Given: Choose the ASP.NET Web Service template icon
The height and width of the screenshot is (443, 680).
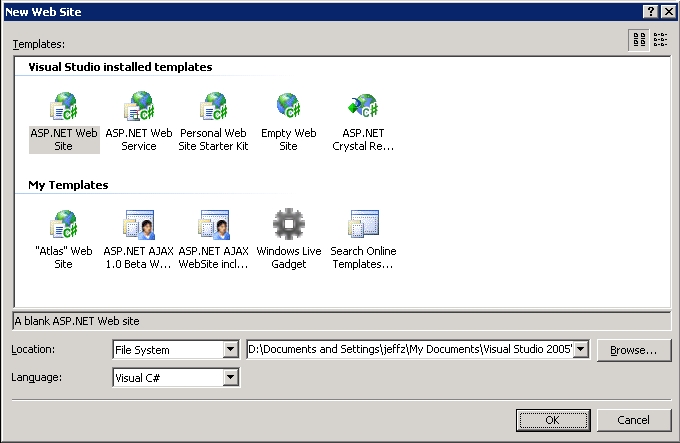Looking at the screenshot, I should pos(139,106).
